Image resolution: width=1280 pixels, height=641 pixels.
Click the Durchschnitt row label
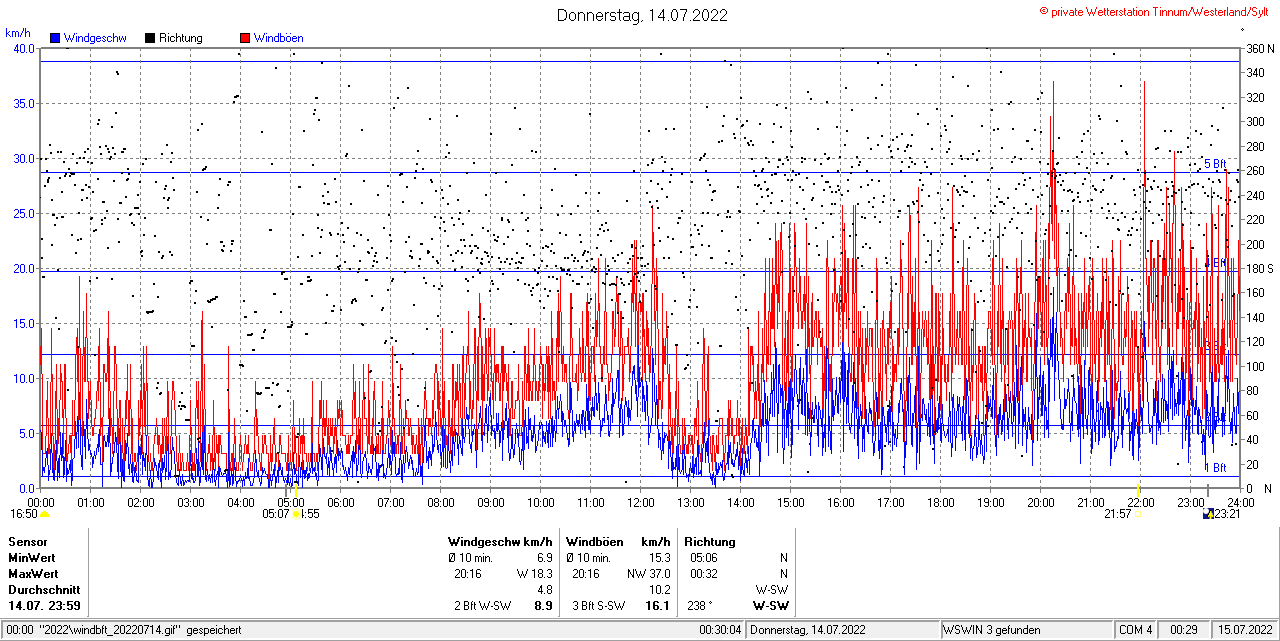click(x=44, y=590)
